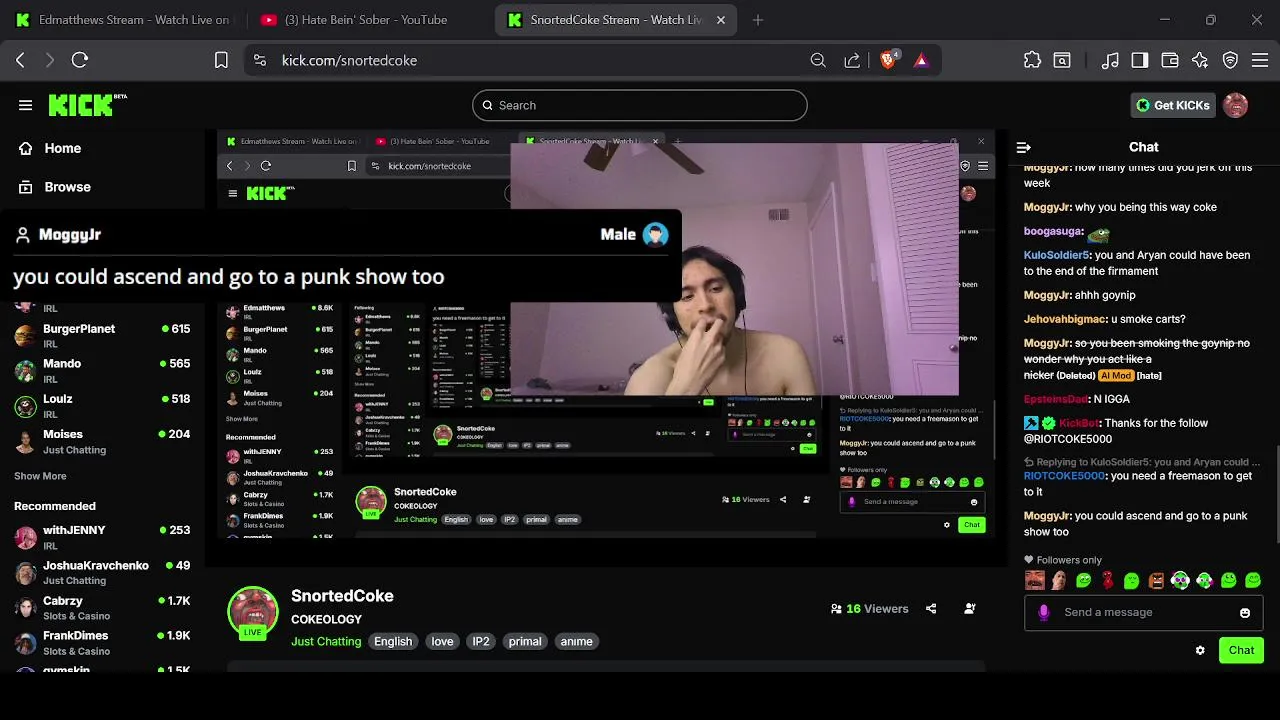Click the 16 Viewers count
The height and width of the screenshot is (720, 1280).
point(869,608)
